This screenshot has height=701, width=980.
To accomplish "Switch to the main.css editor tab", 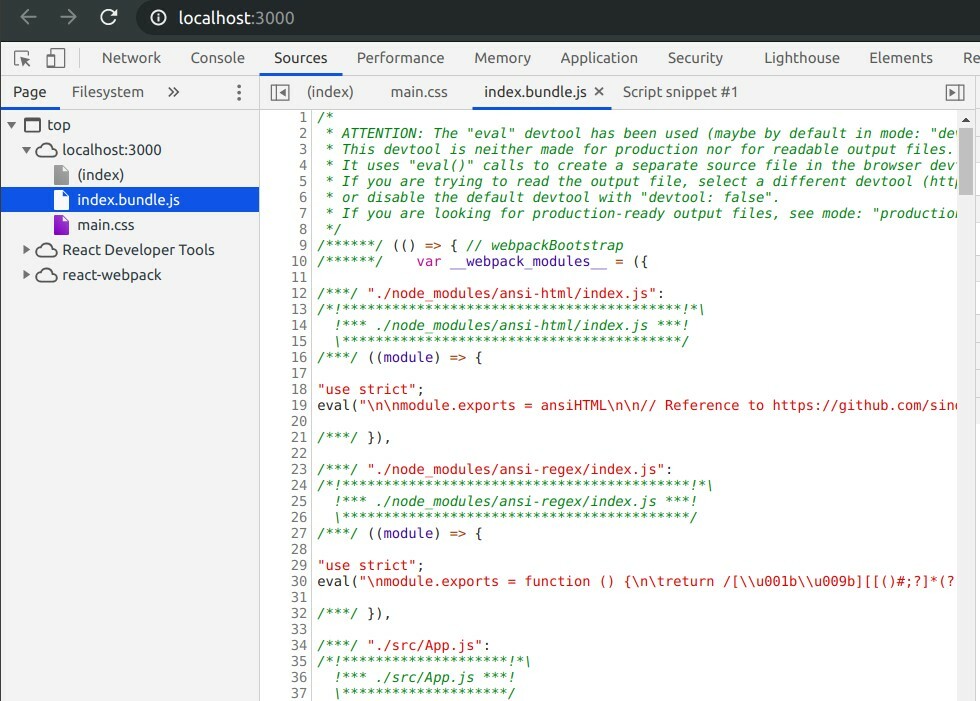I will pos(419,92).
